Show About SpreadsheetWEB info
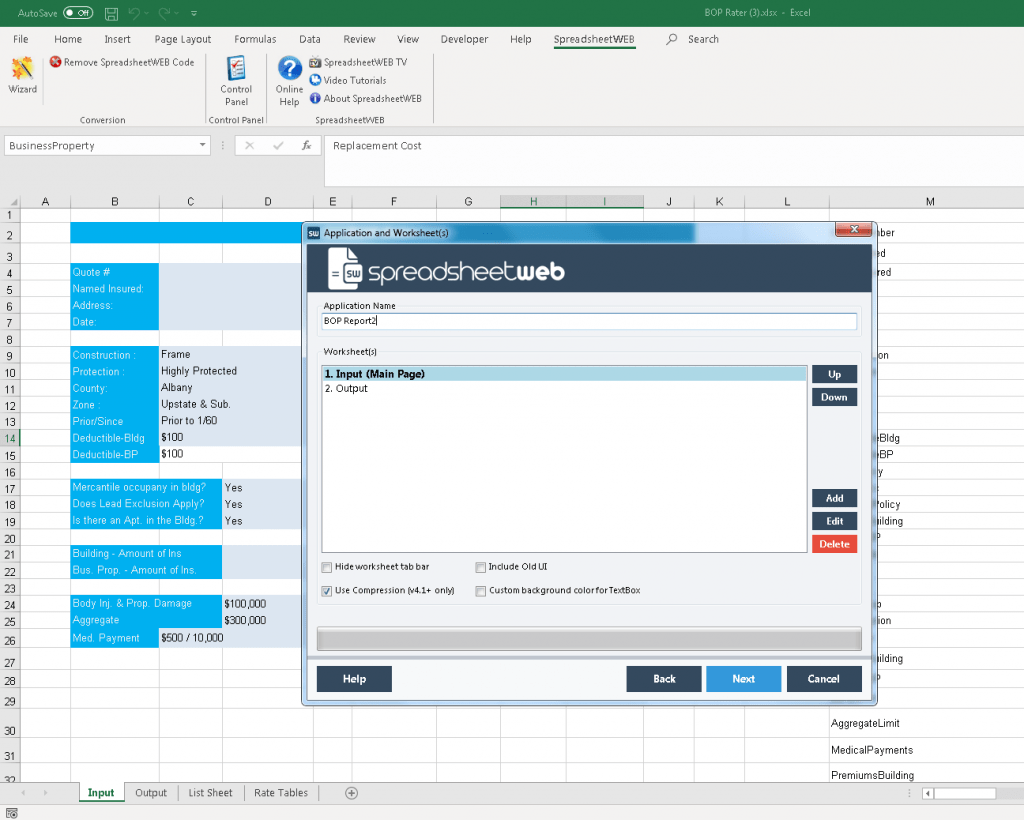 (x=366, y=99)
